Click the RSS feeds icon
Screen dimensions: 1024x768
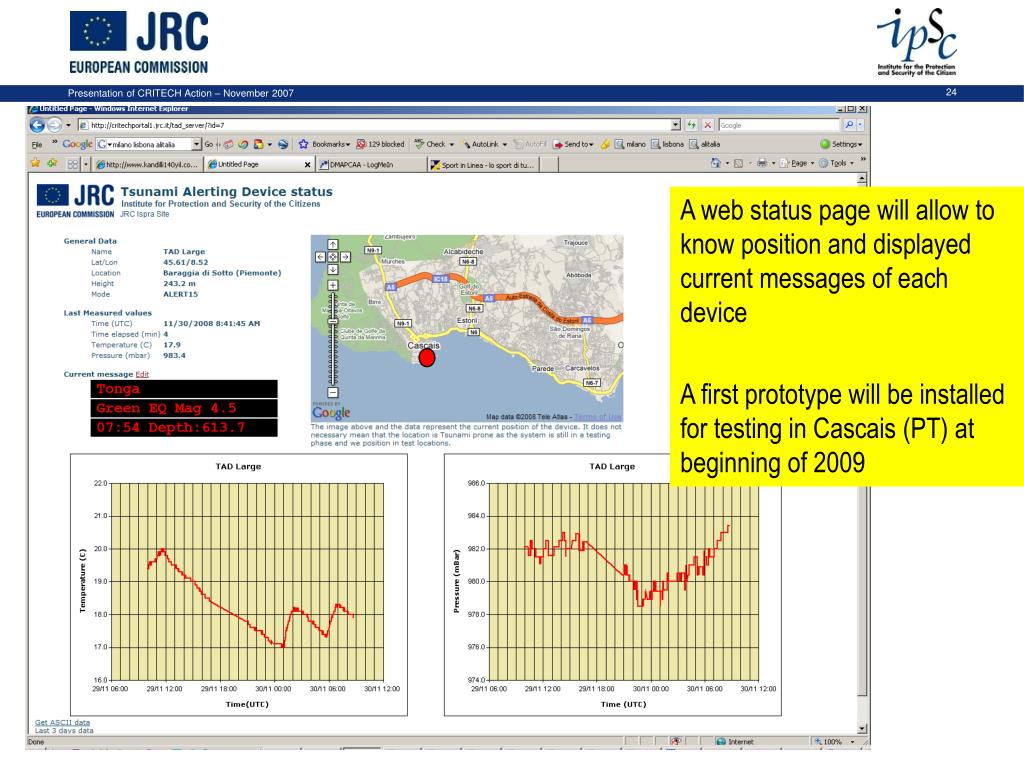point(739,163)
